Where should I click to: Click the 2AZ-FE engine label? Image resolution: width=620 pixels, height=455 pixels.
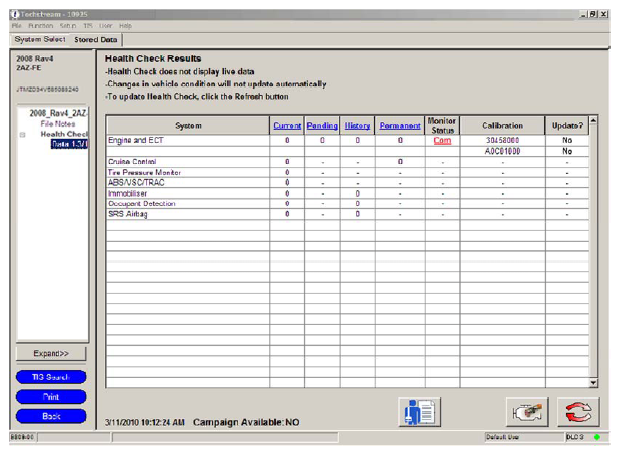[28, 68]
